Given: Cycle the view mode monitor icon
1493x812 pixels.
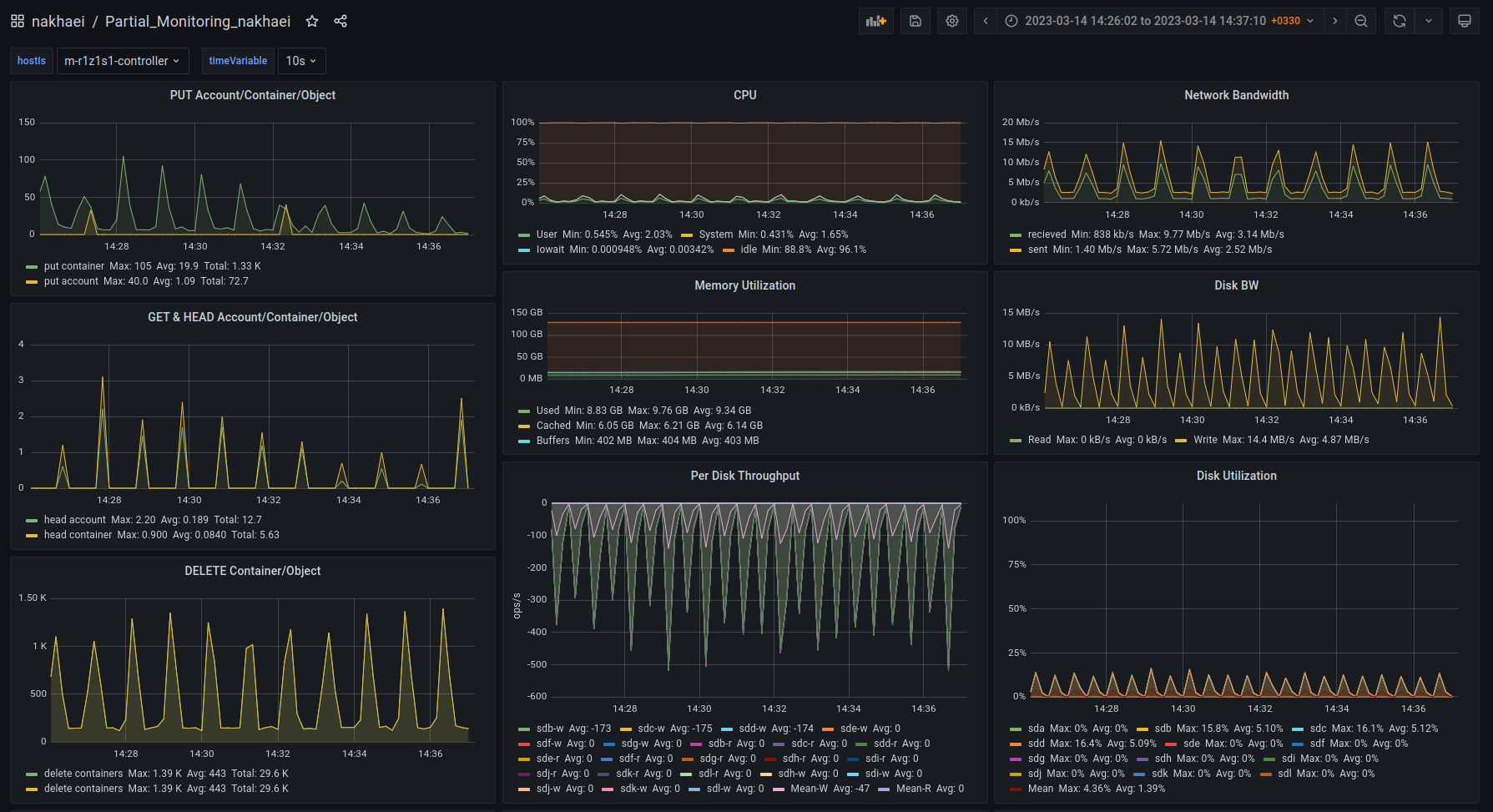Looking at the screenshot, I should tap(1464, 21).
